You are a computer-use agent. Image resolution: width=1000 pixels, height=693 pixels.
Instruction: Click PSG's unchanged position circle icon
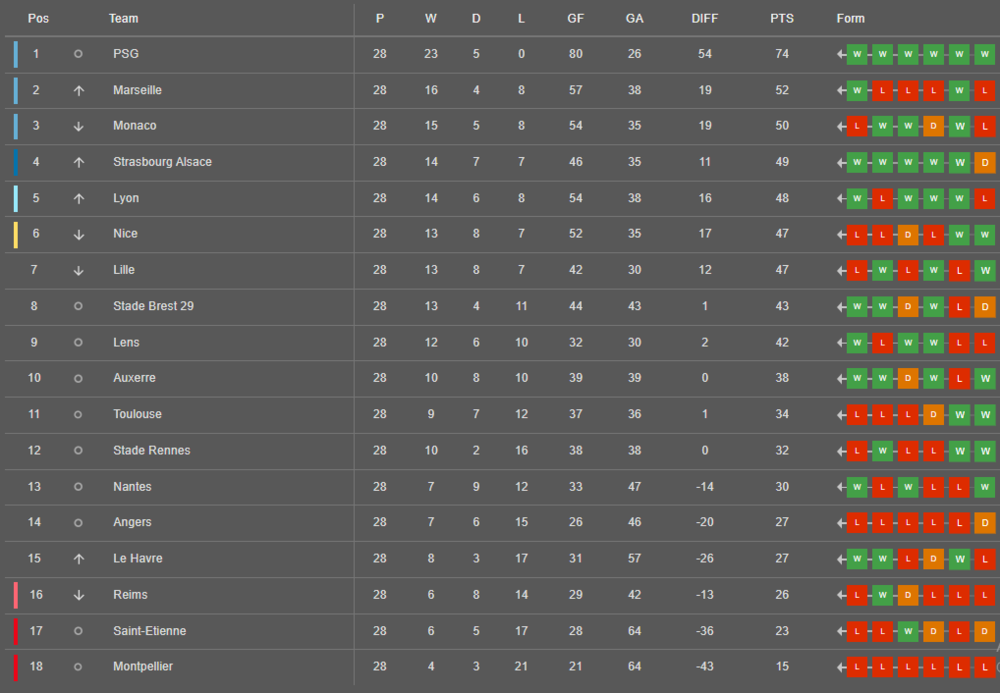(78, 54)
